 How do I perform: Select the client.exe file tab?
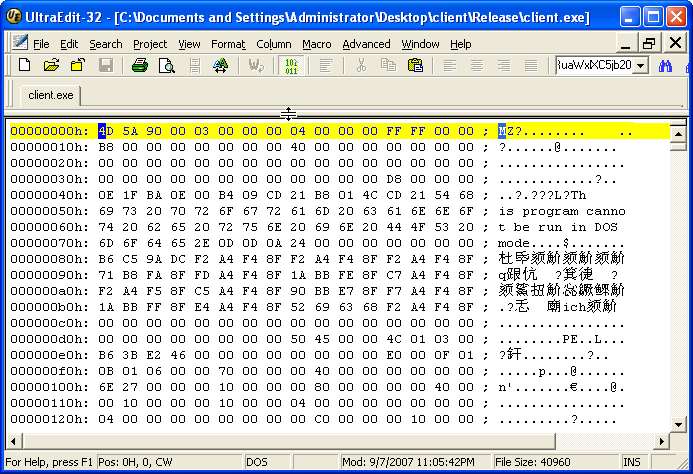(51, 95)
